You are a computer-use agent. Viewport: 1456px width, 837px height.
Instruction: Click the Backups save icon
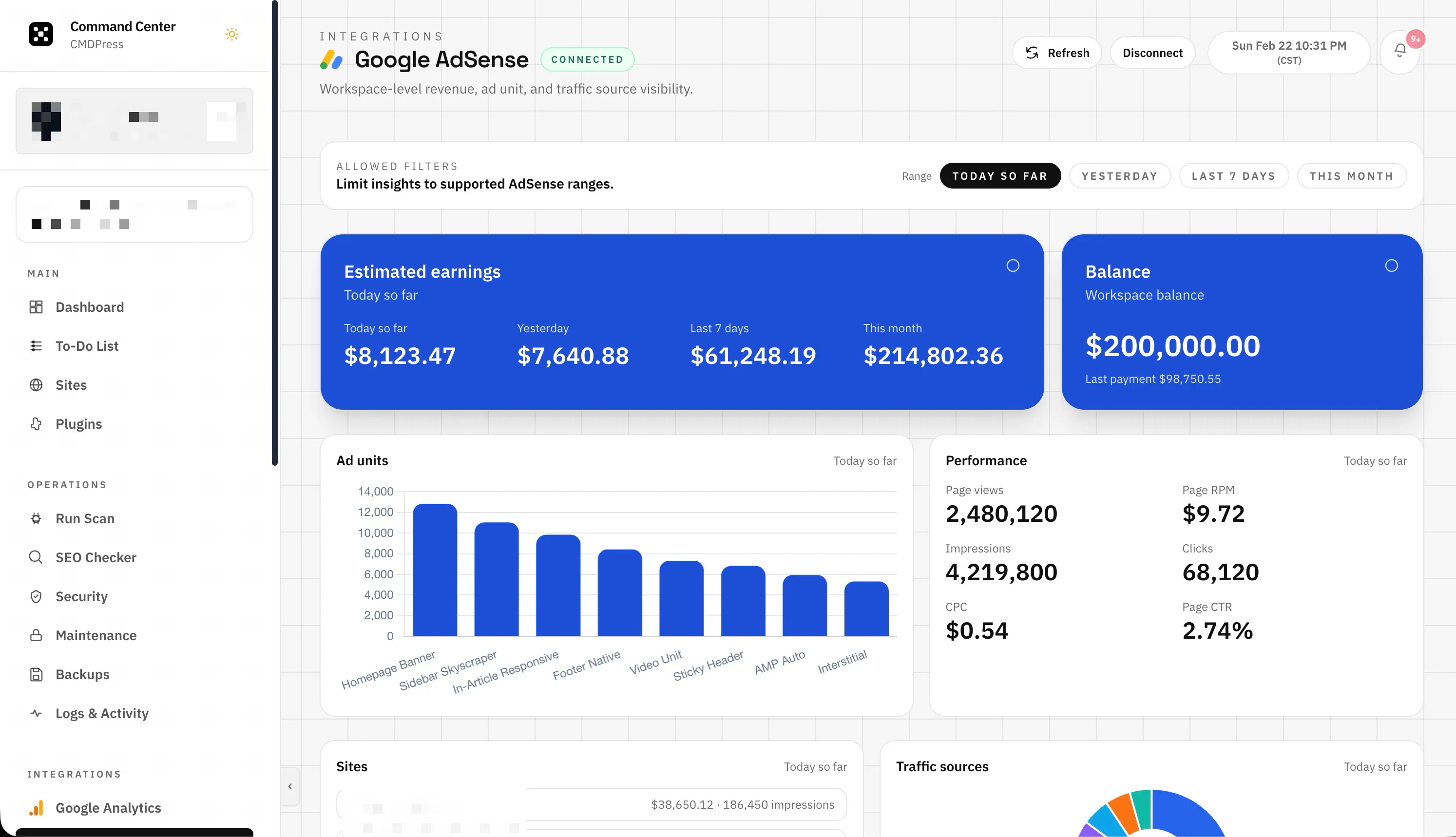point(36,674)
